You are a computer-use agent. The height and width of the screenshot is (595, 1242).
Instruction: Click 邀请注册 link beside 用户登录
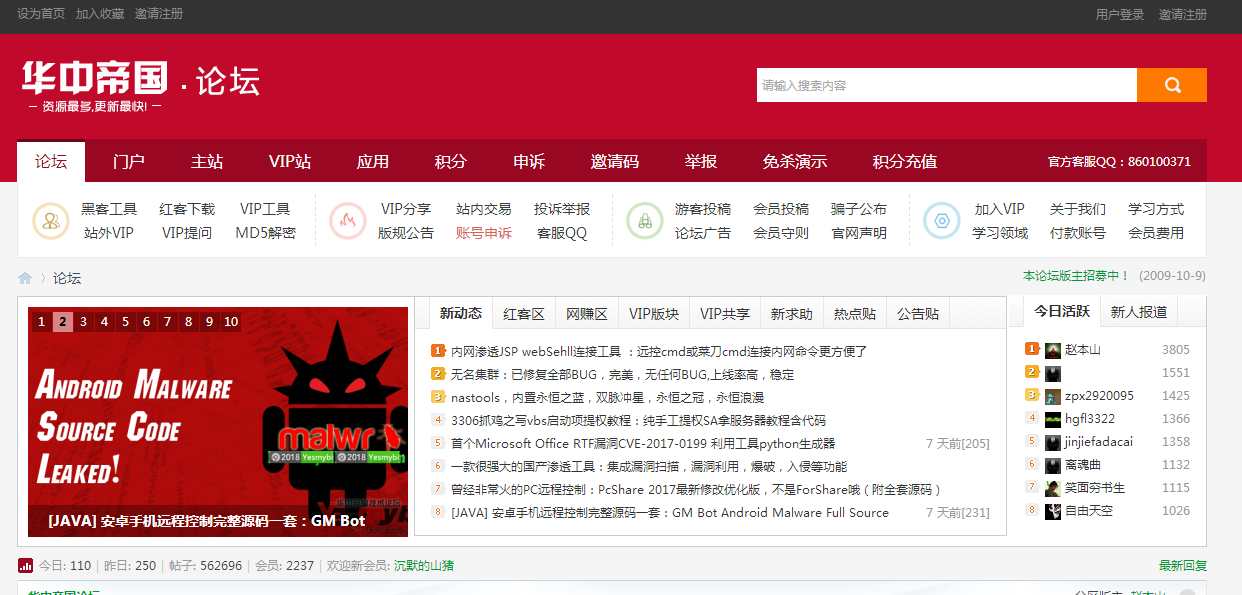[x=1183, y=14]
